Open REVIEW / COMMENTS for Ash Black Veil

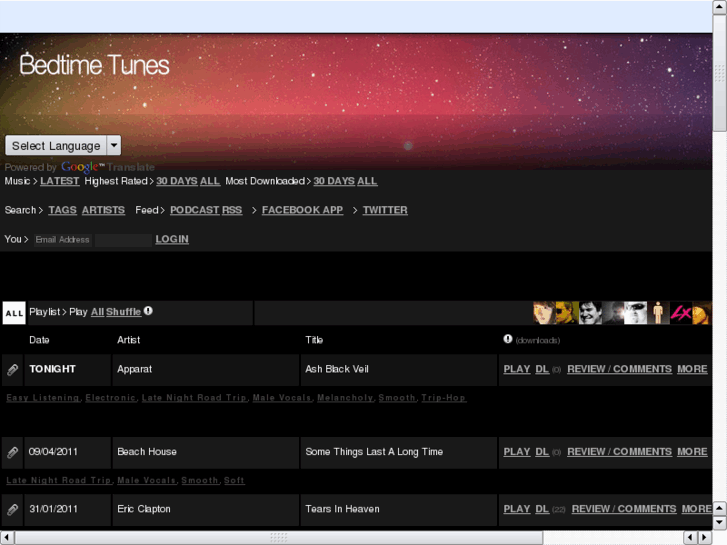click(x=619, y=369)
